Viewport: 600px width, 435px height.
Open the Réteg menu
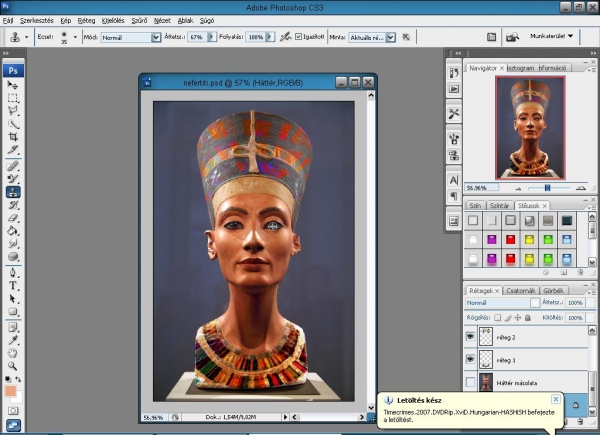point(86,21)
